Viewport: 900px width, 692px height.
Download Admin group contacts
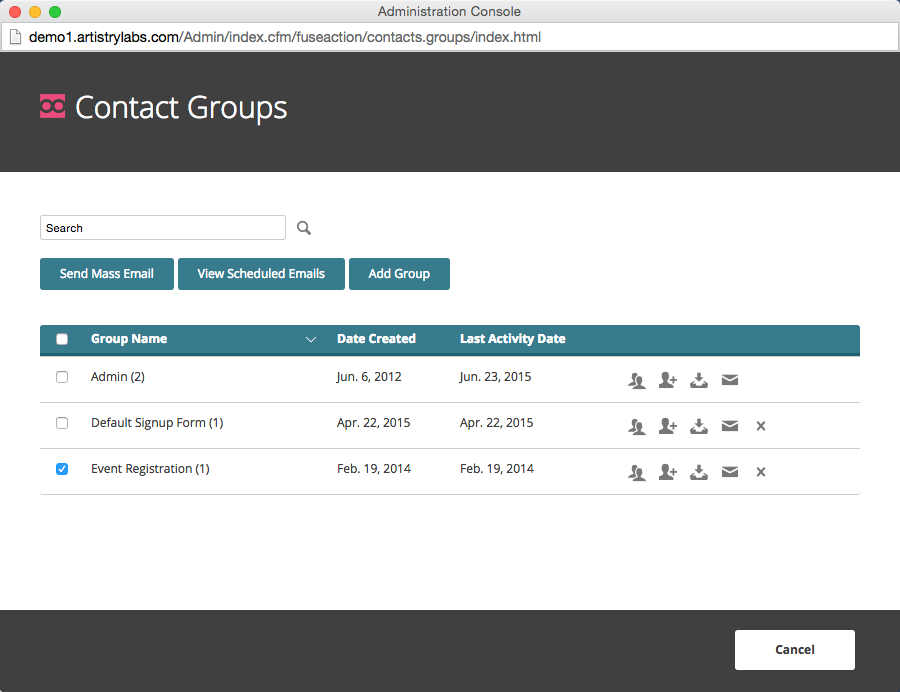(699, 380)
